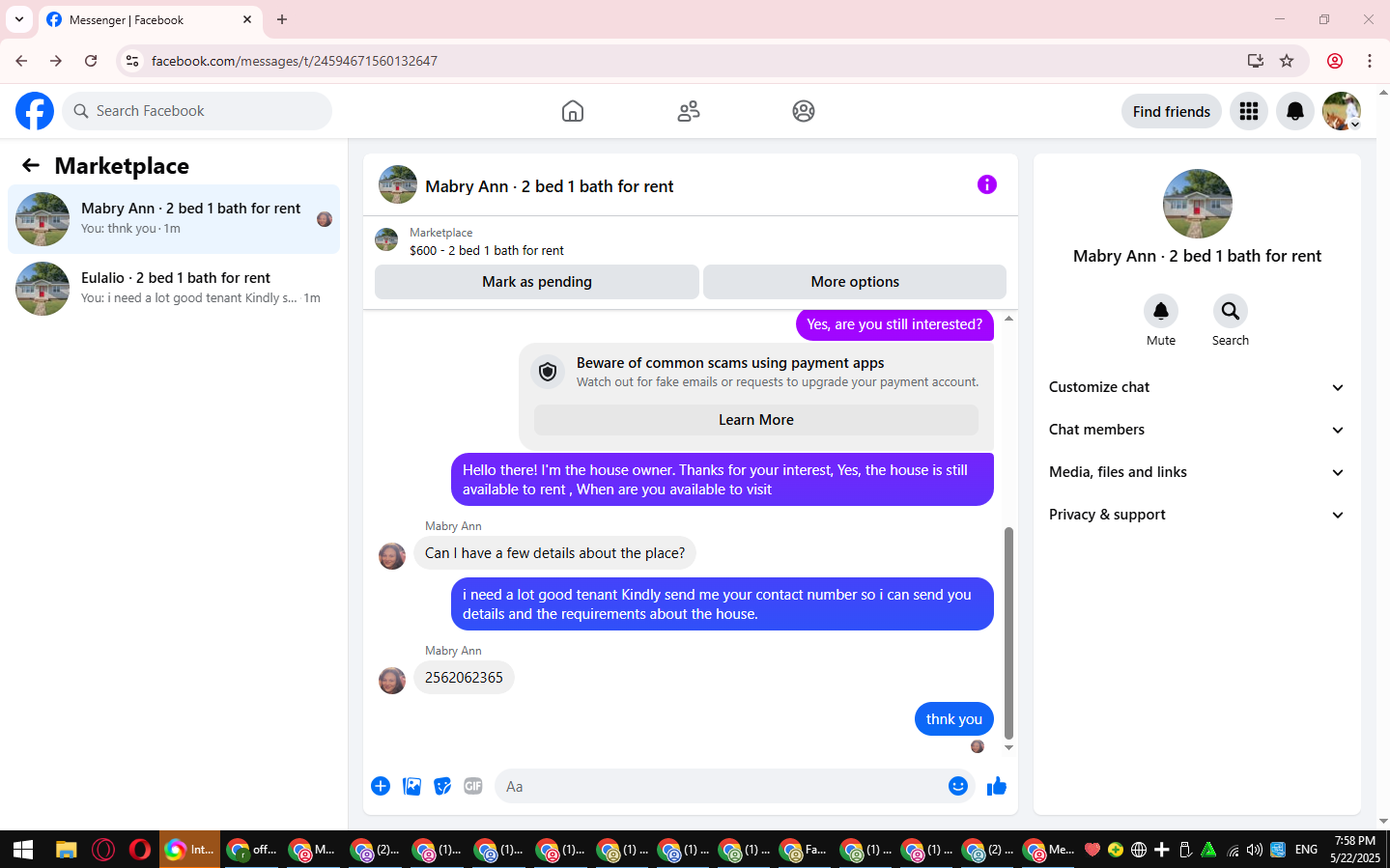Open the Chrome profile icon
1390x868 pixels.
click(1335, 61)
